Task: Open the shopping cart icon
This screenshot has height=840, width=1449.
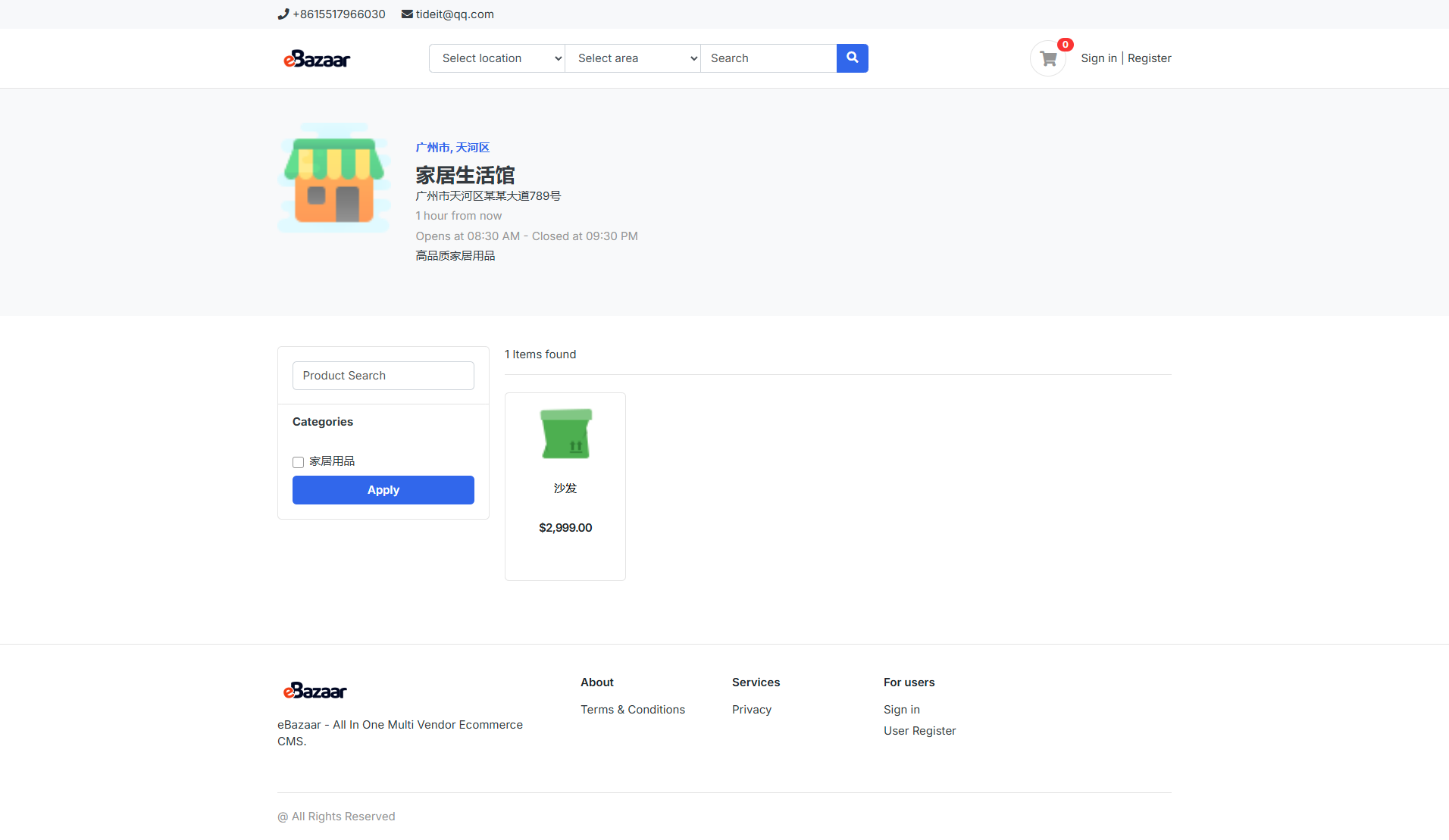Action: 1048,58
